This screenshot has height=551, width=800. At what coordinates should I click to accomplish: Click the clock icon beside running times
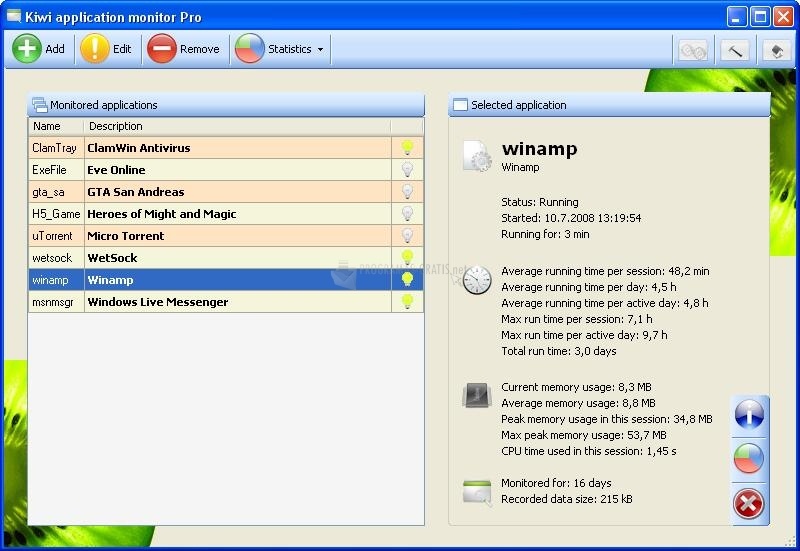click(x=477, y=280)
